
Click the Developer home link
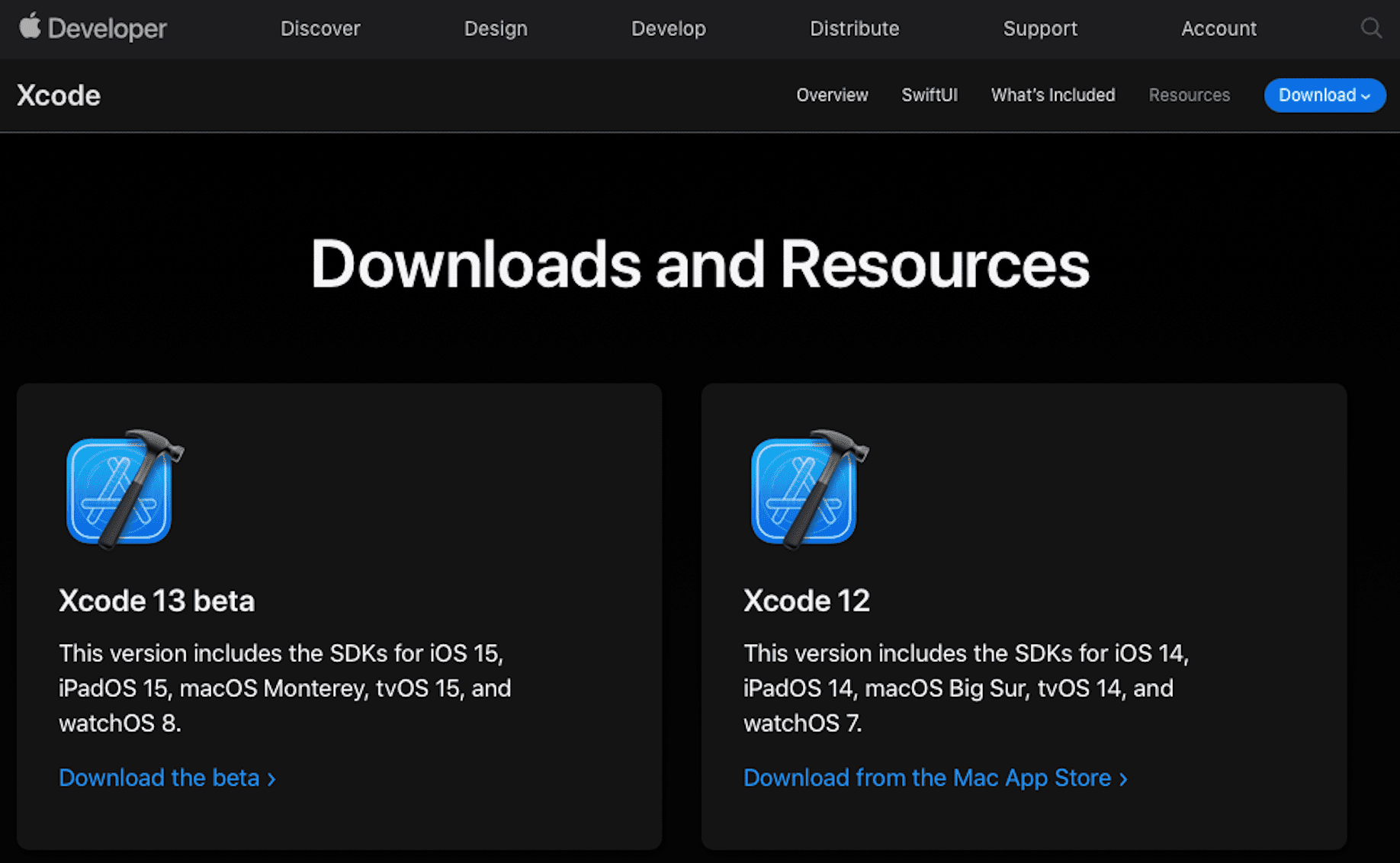93,28
